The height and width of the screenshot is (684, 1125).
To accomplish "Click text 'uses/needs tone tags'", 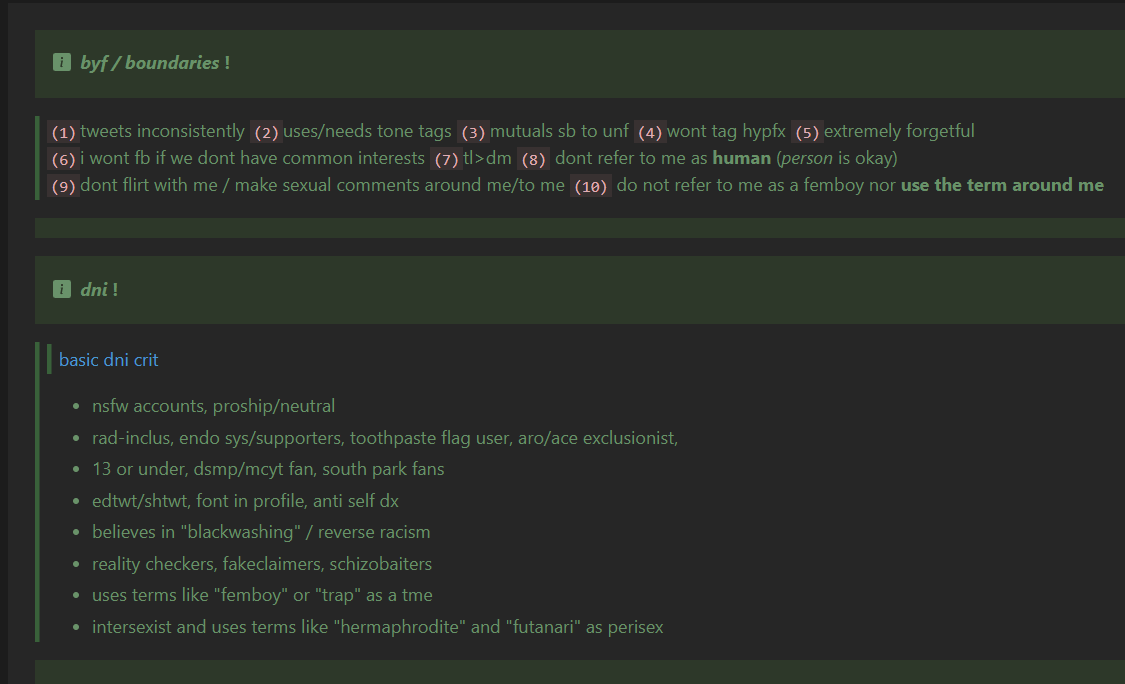I will coord(367,131).
